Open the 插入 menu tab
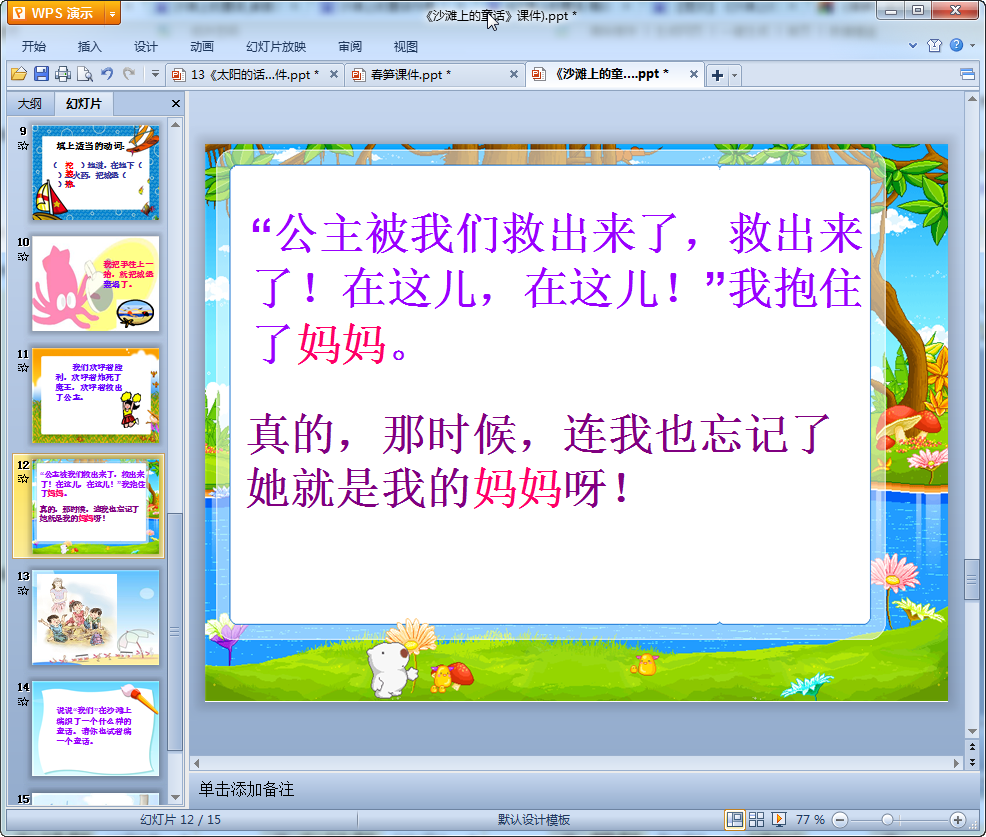Image resolution: width=986 pixels, height=837 pixels. click(89, 47)
